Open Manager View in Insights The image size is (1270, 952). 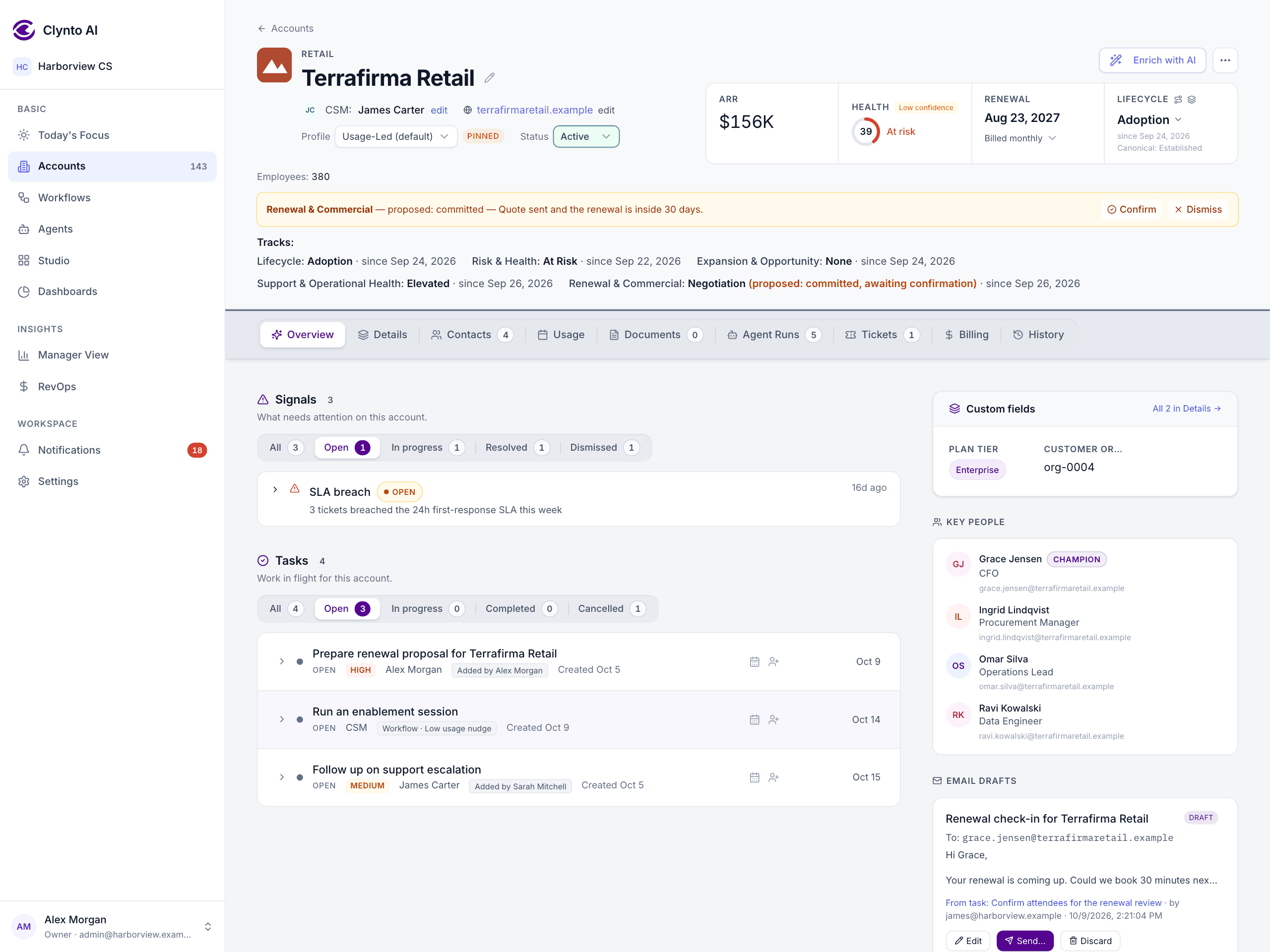[112, 355]
